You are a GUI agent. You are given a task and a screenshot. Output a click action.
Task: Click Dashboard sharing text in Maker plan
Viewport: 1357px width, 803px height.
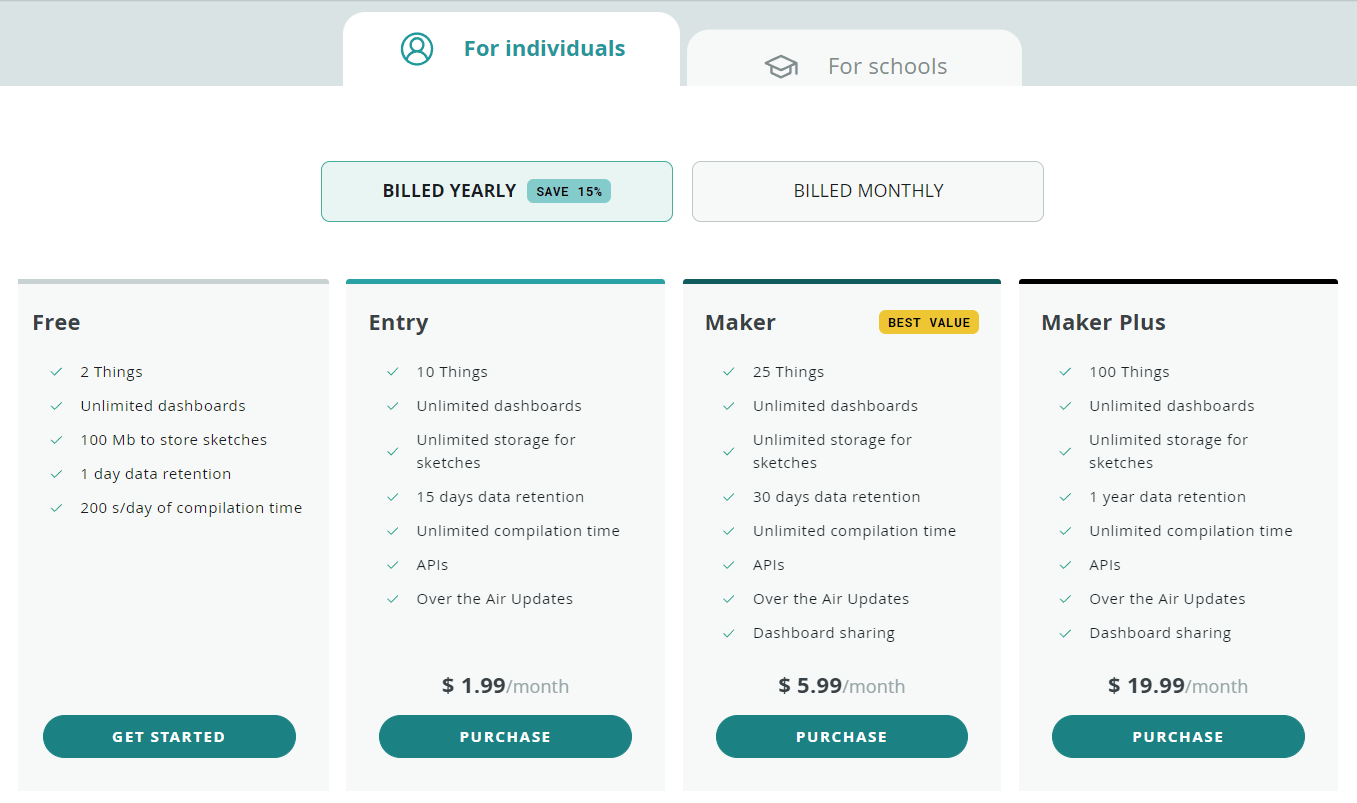824,633
